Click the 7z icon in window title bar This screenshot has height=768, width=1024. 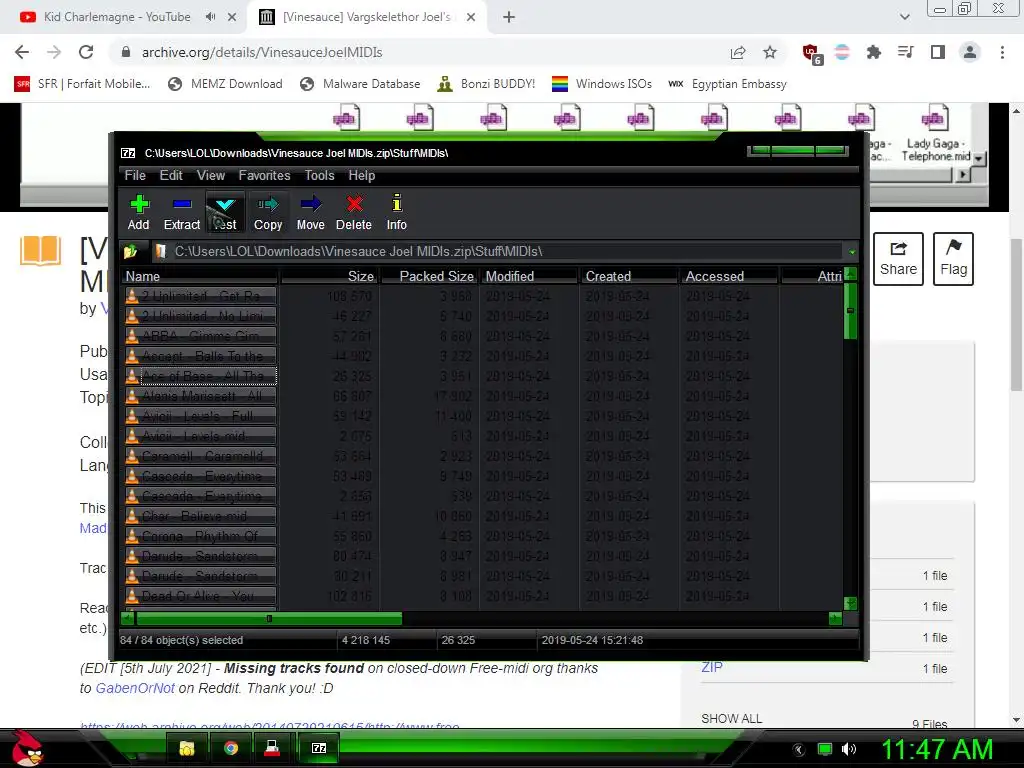pos(128,153)
